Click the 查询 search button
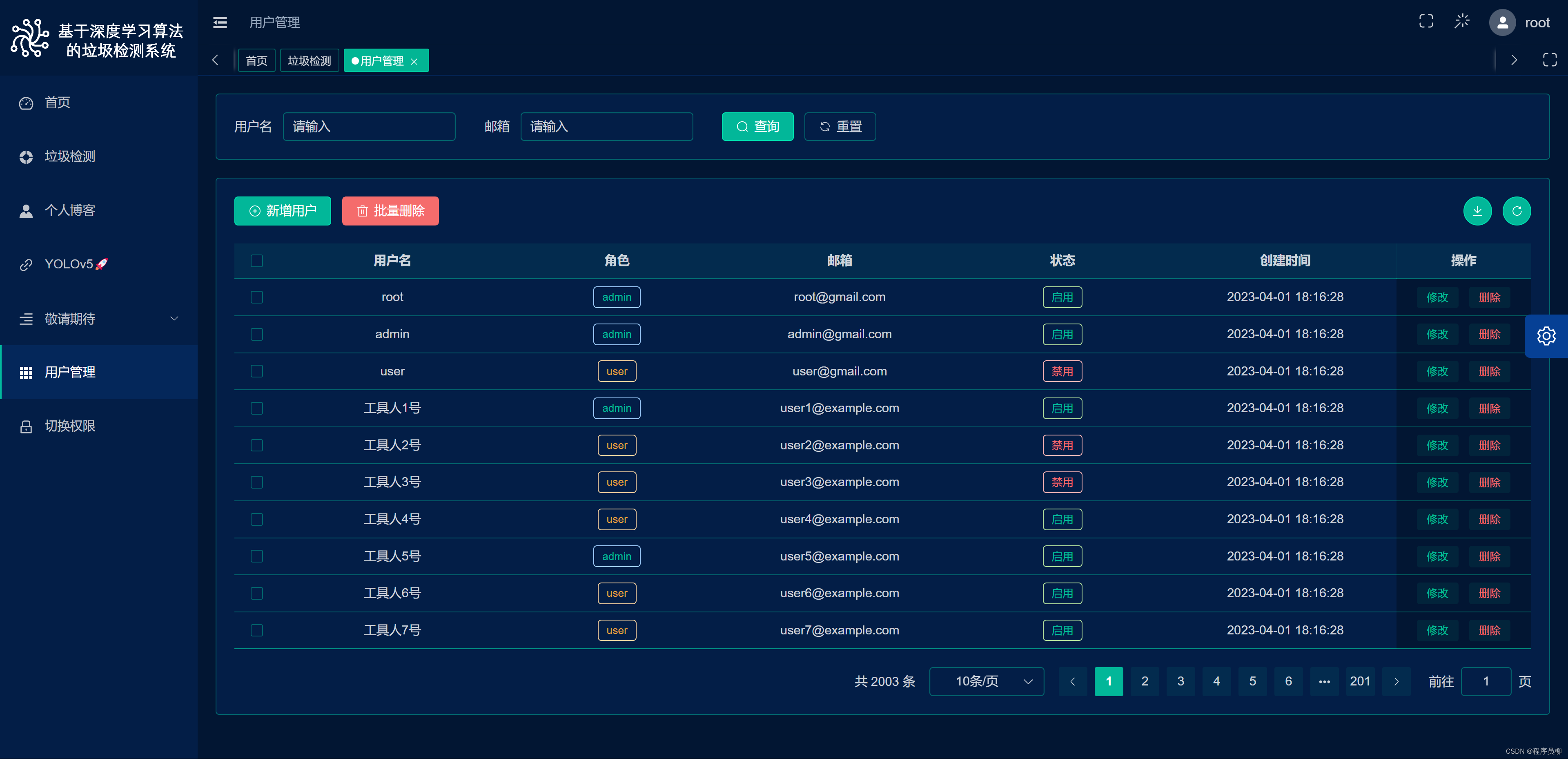The image size is (1568, 759). [x=757, y=127]
